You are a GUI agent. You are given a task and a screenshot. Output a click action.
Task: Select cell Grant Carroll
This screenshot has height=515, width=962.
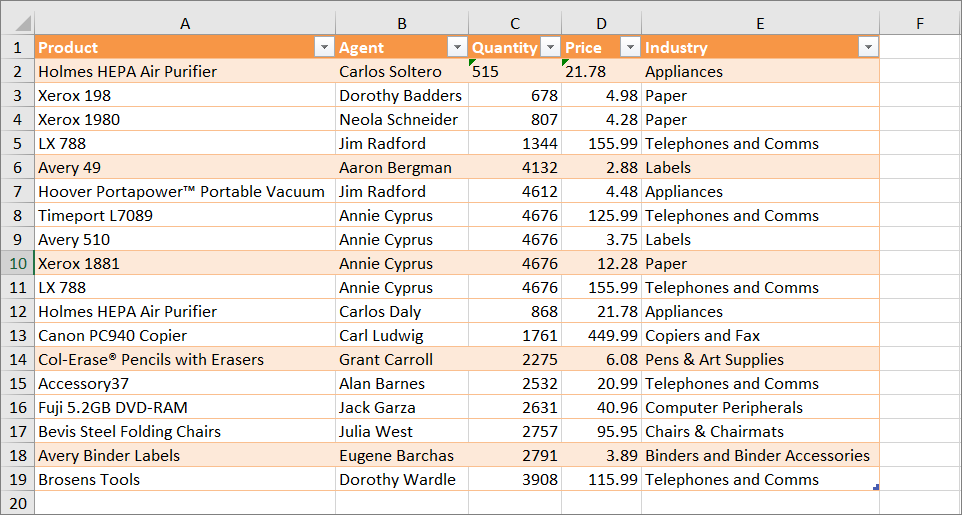[x=402, y=359]
